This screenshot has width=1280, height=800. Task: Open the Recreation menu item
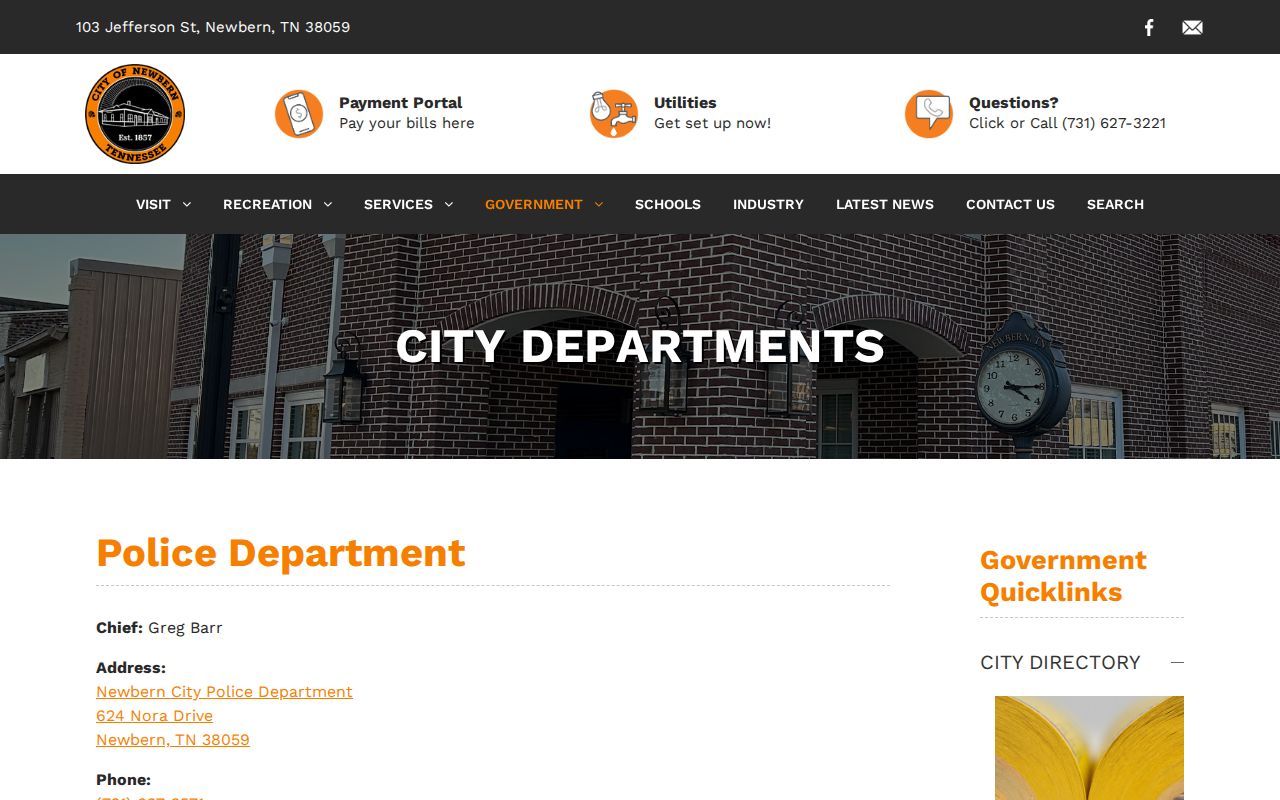coord(267,204)
